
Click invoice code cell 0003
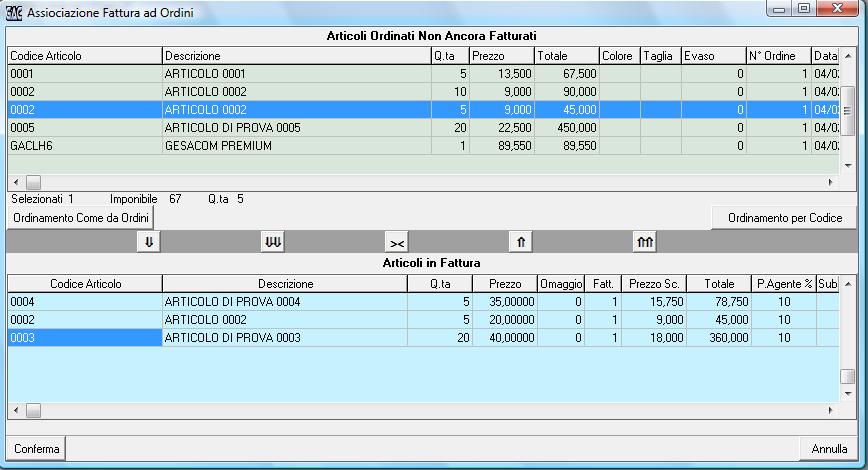pos(85,338)
